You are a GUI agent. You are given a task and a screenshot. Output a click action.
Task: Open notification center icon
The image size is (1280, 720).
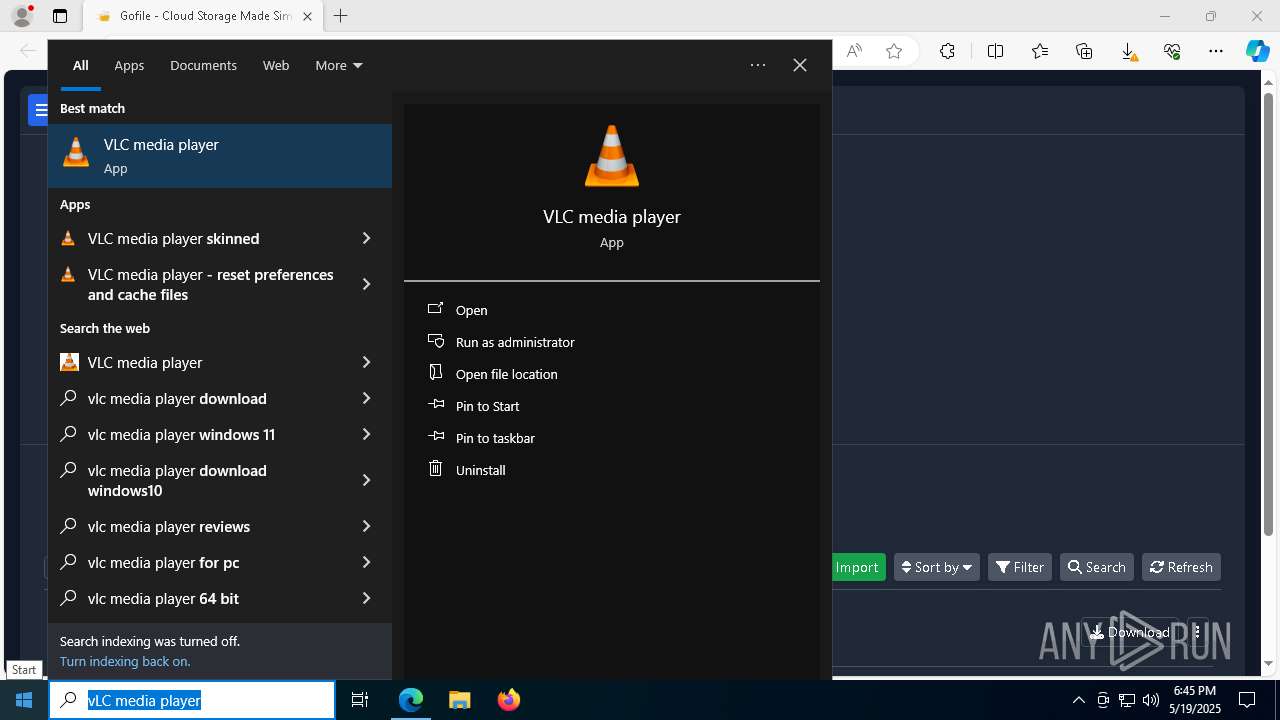click(1247, 700)
